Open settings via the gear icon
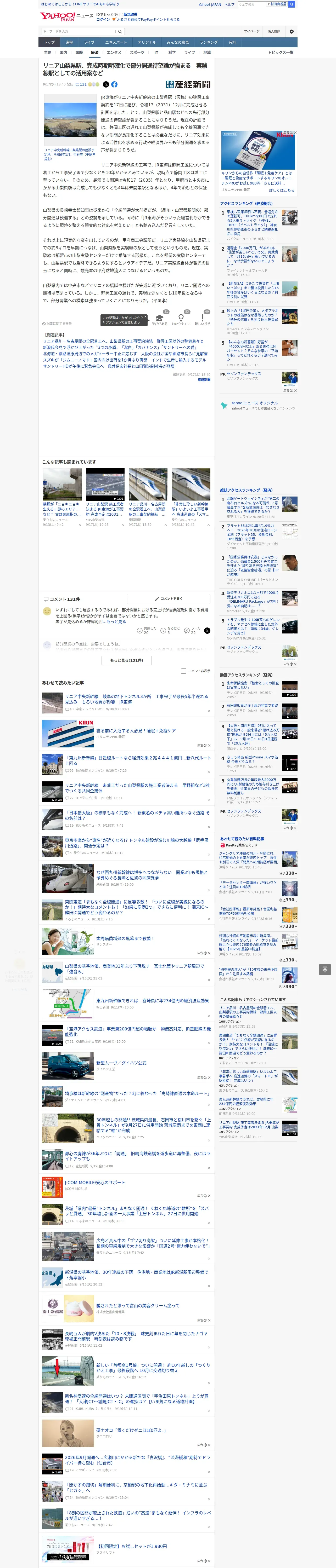The width and height of the screenshot is (336, 1568). 292,32
